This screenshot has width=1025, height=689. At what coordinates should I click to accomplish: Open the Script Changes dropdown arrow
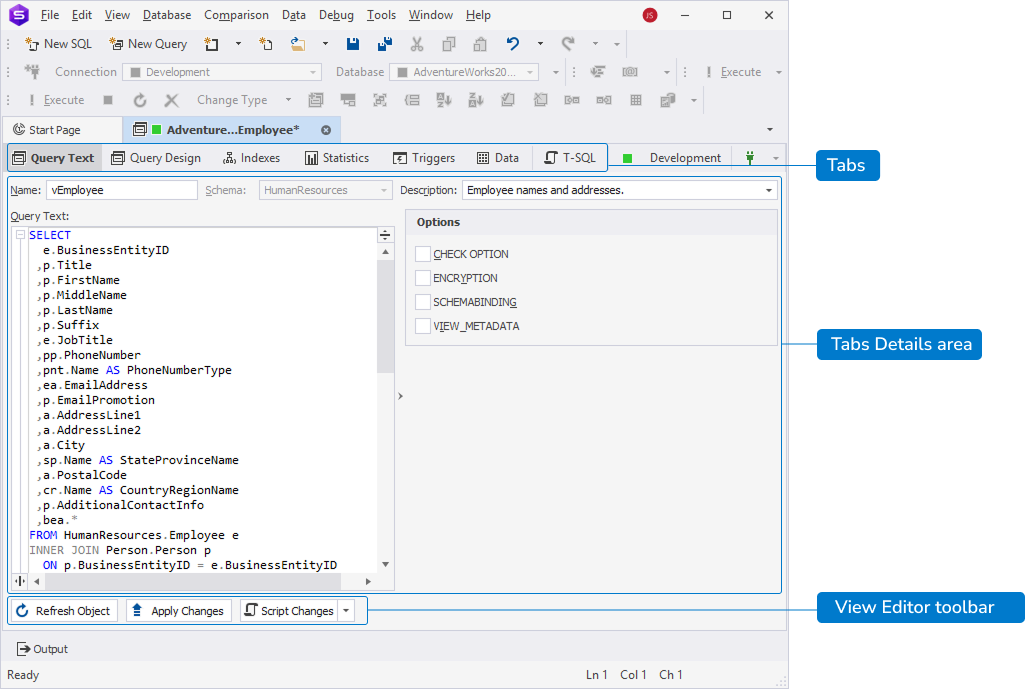pos(346,611)
